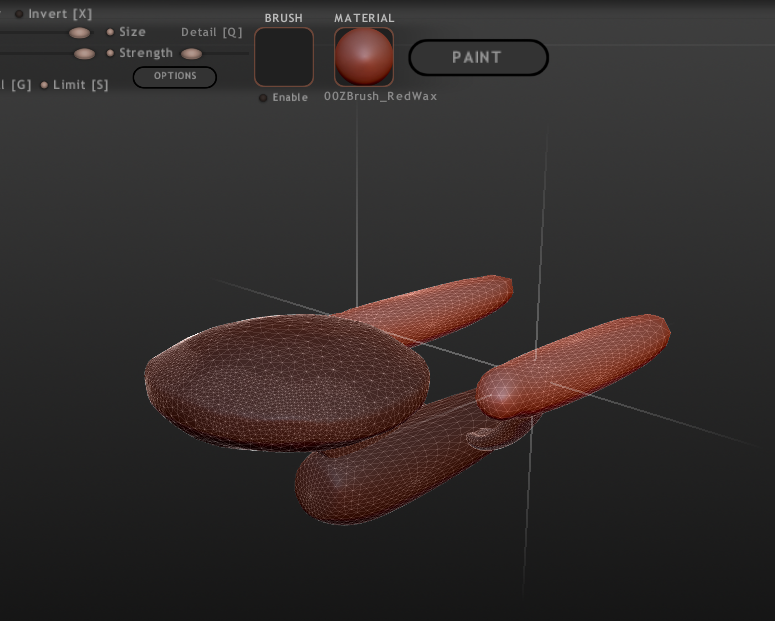The image size is (775, 621).
Task: Click the PAINT button
Action: click(478, 57)
